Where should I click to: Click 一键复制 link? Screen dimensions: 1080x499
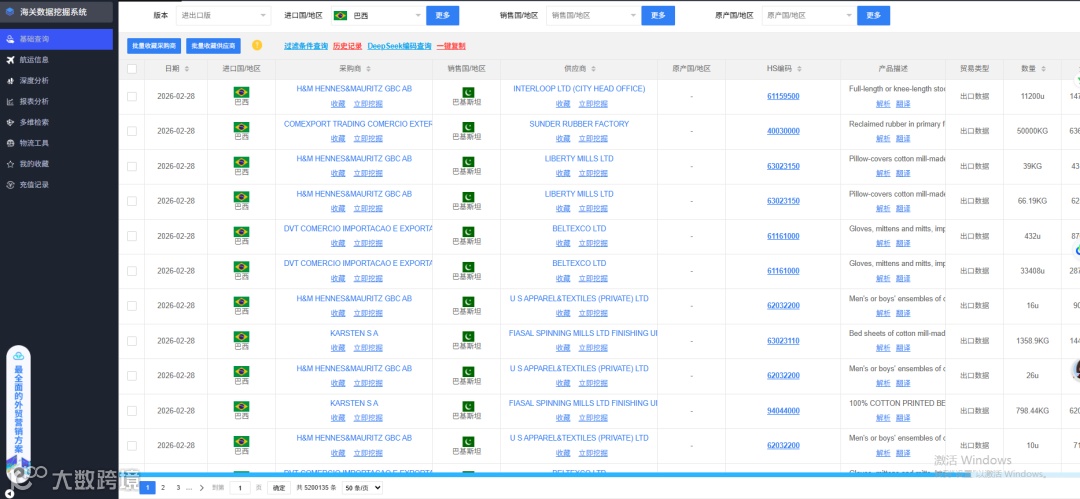tap(451, 46)
